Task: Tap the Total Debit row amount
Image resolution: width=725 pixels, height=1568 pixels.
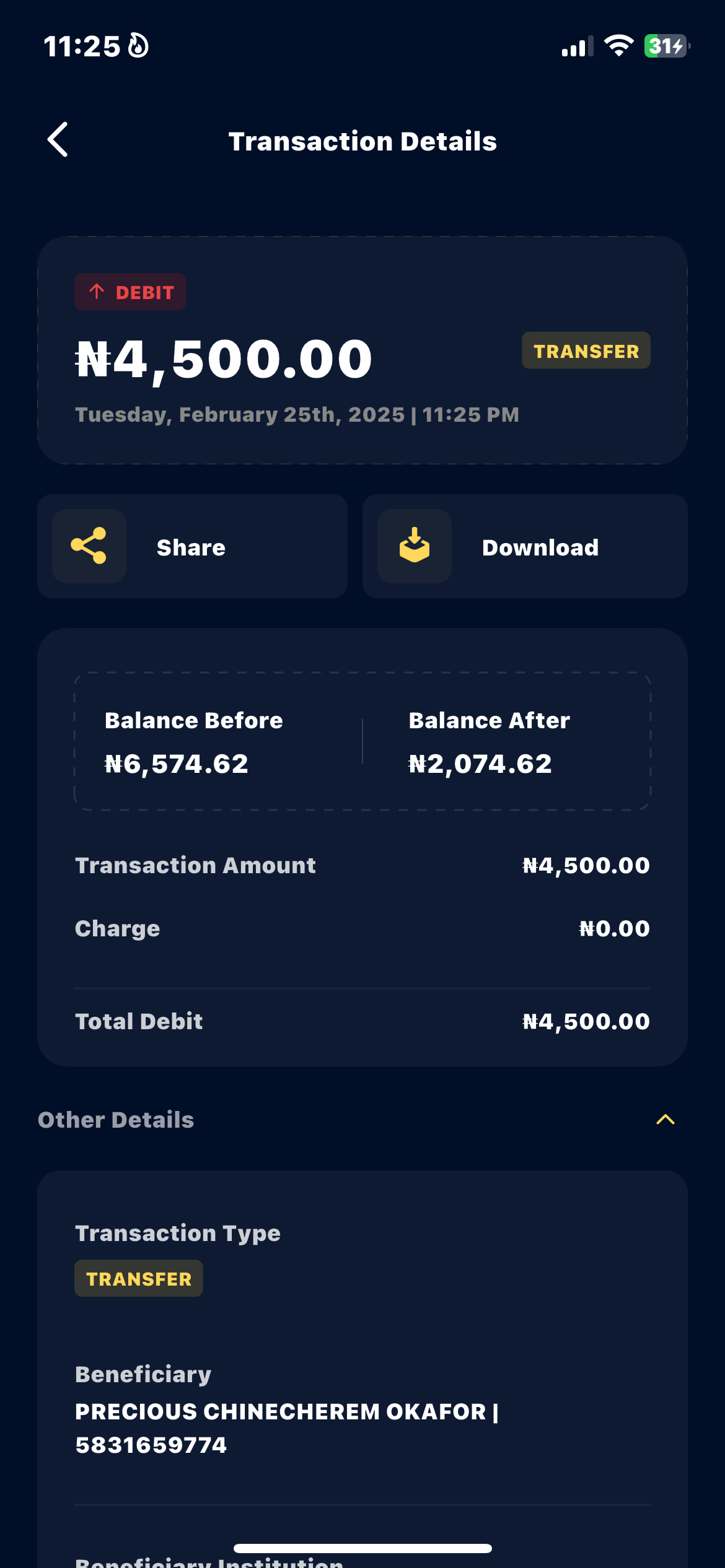Action: [586, 1021]
